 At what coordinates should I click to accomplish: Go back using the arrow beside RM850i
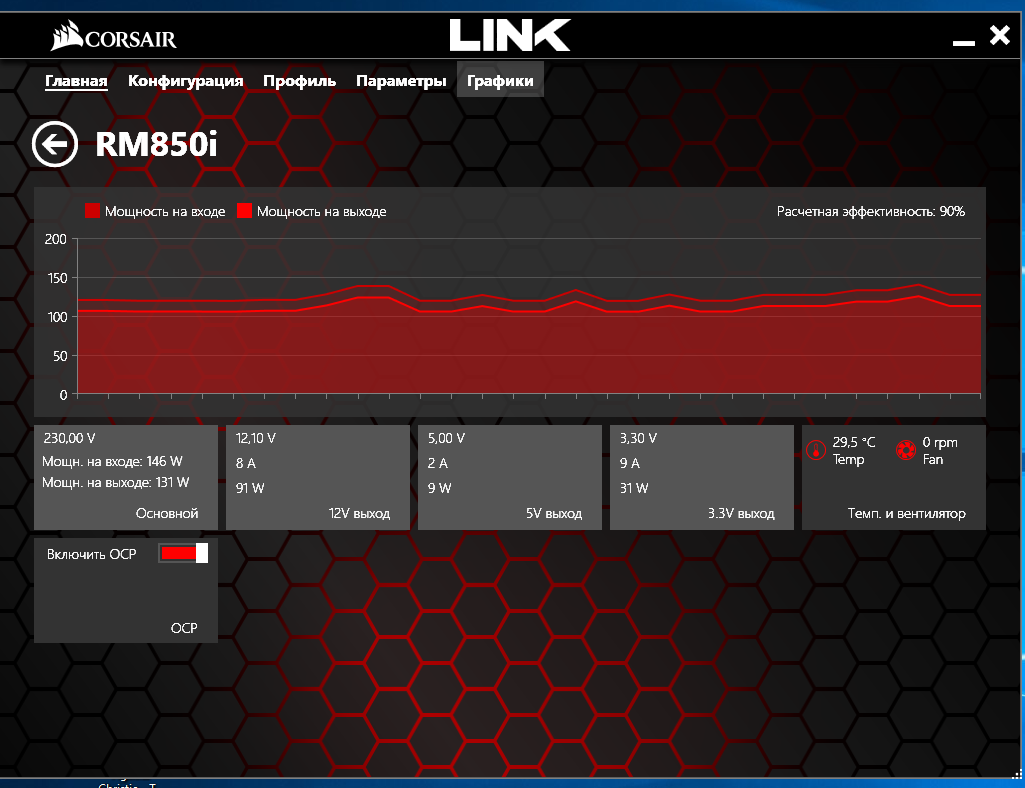pyautogui.click(x=55, y=144)
